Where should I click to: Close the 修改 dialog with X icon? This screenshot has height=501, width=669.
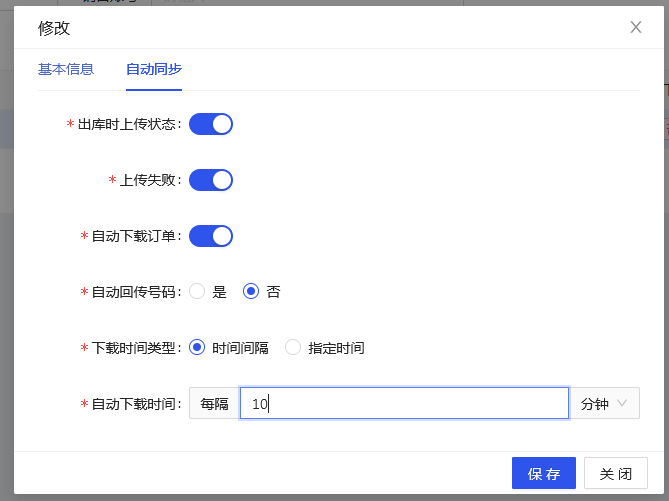(636, 27)
